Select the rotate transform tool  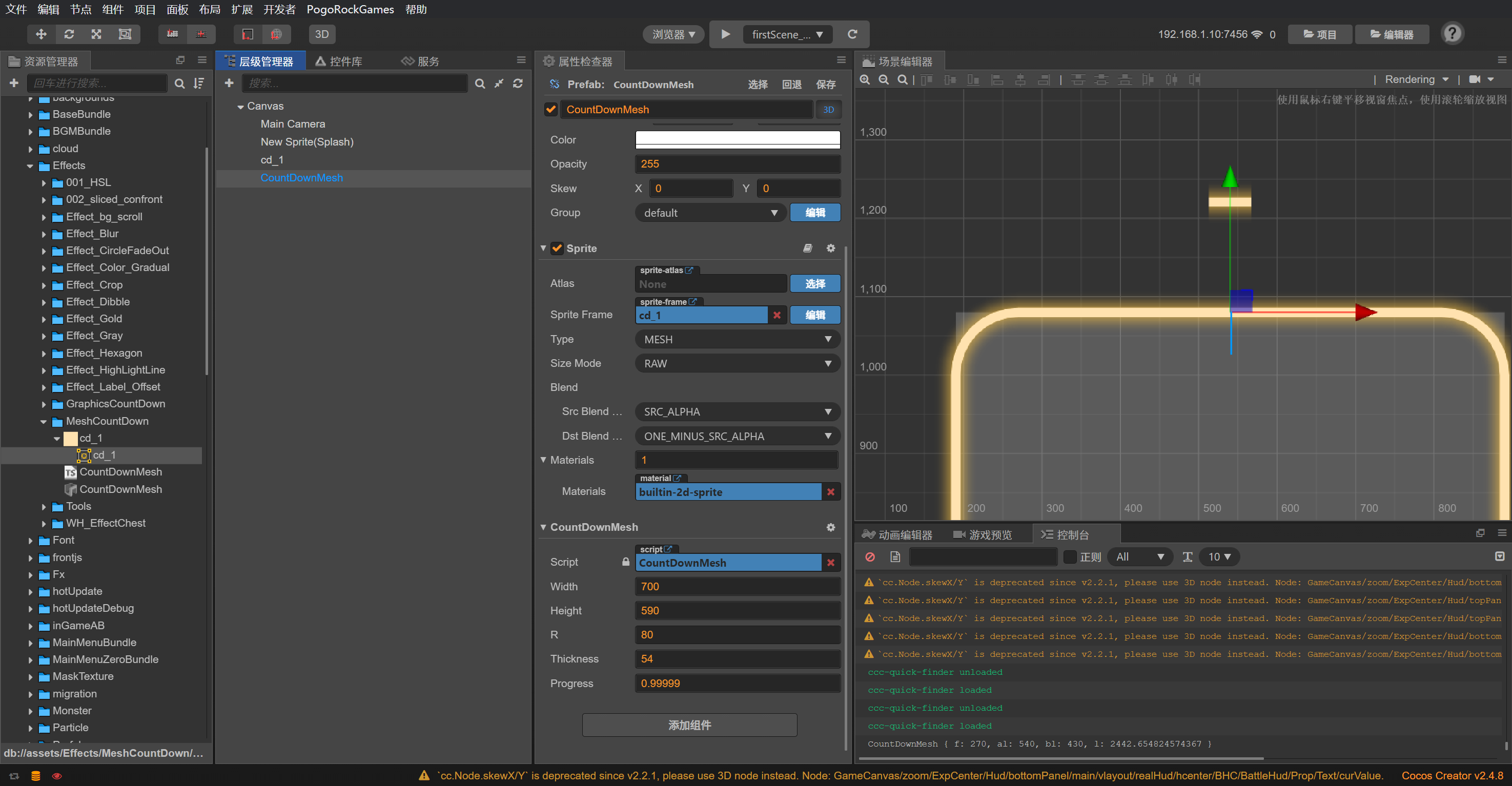69,34
